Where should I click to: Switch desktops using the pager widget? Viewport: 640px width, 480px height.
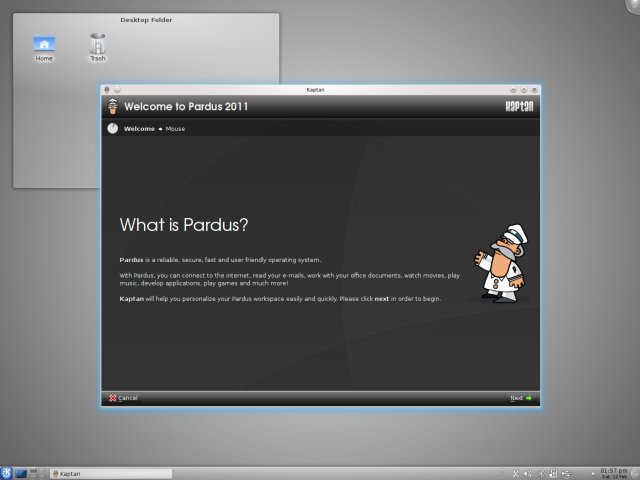39,473
